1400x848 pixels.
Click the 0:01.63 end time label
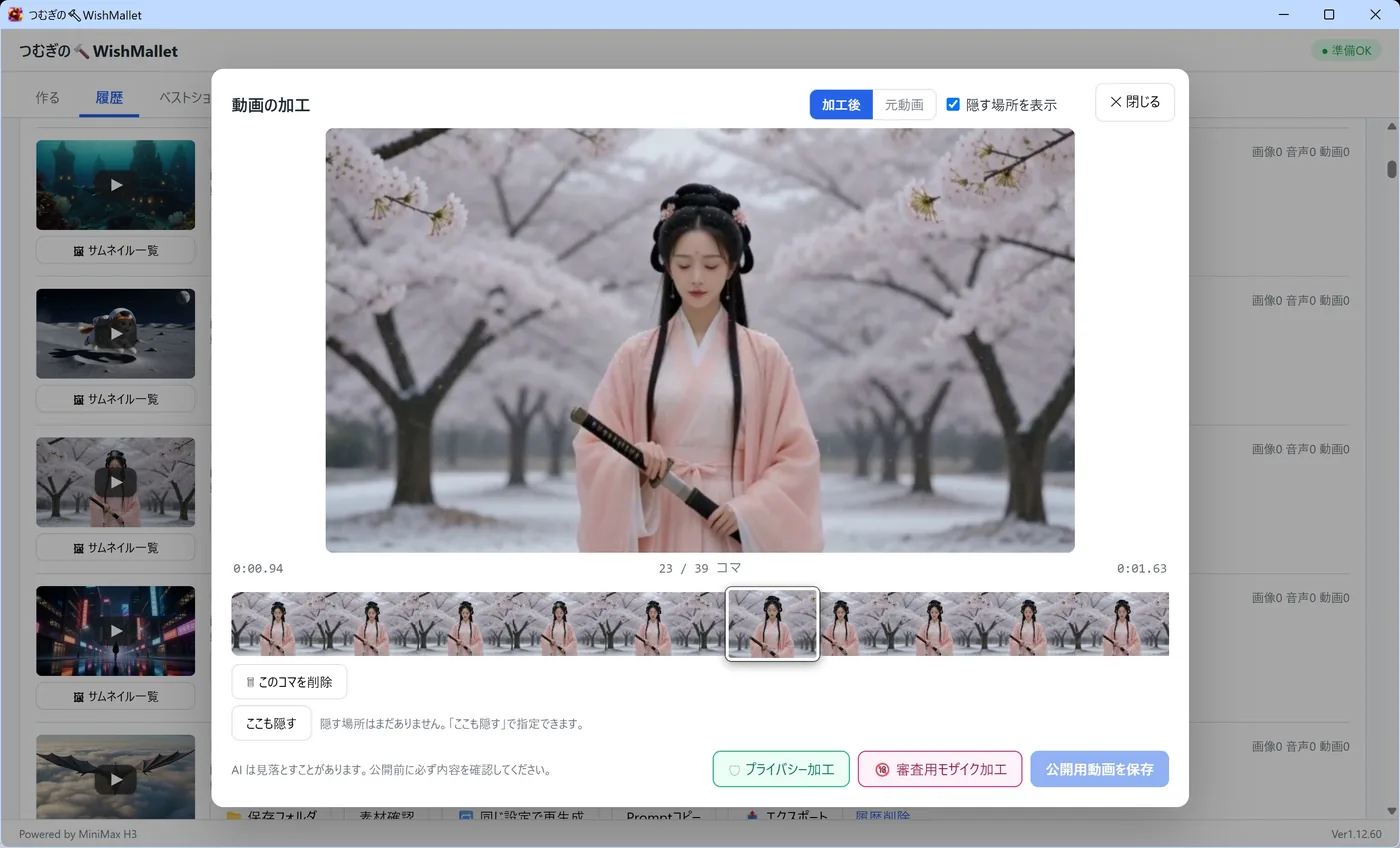click(1142, 568)
